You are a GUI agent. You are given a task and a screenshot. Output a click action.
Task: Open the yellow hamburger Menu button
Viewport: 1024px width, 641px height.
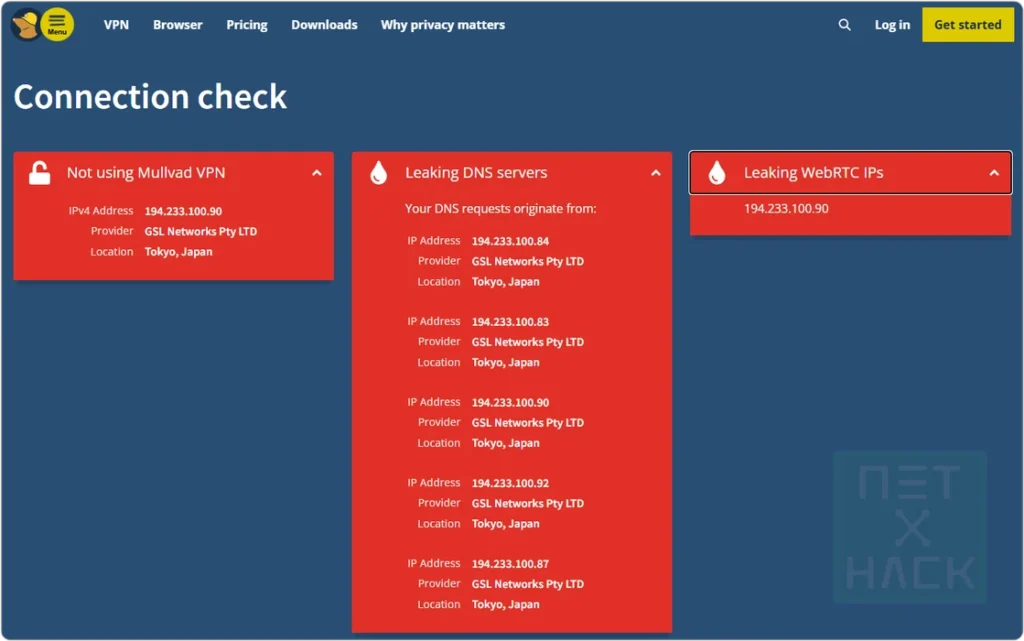tap(57, 24)
